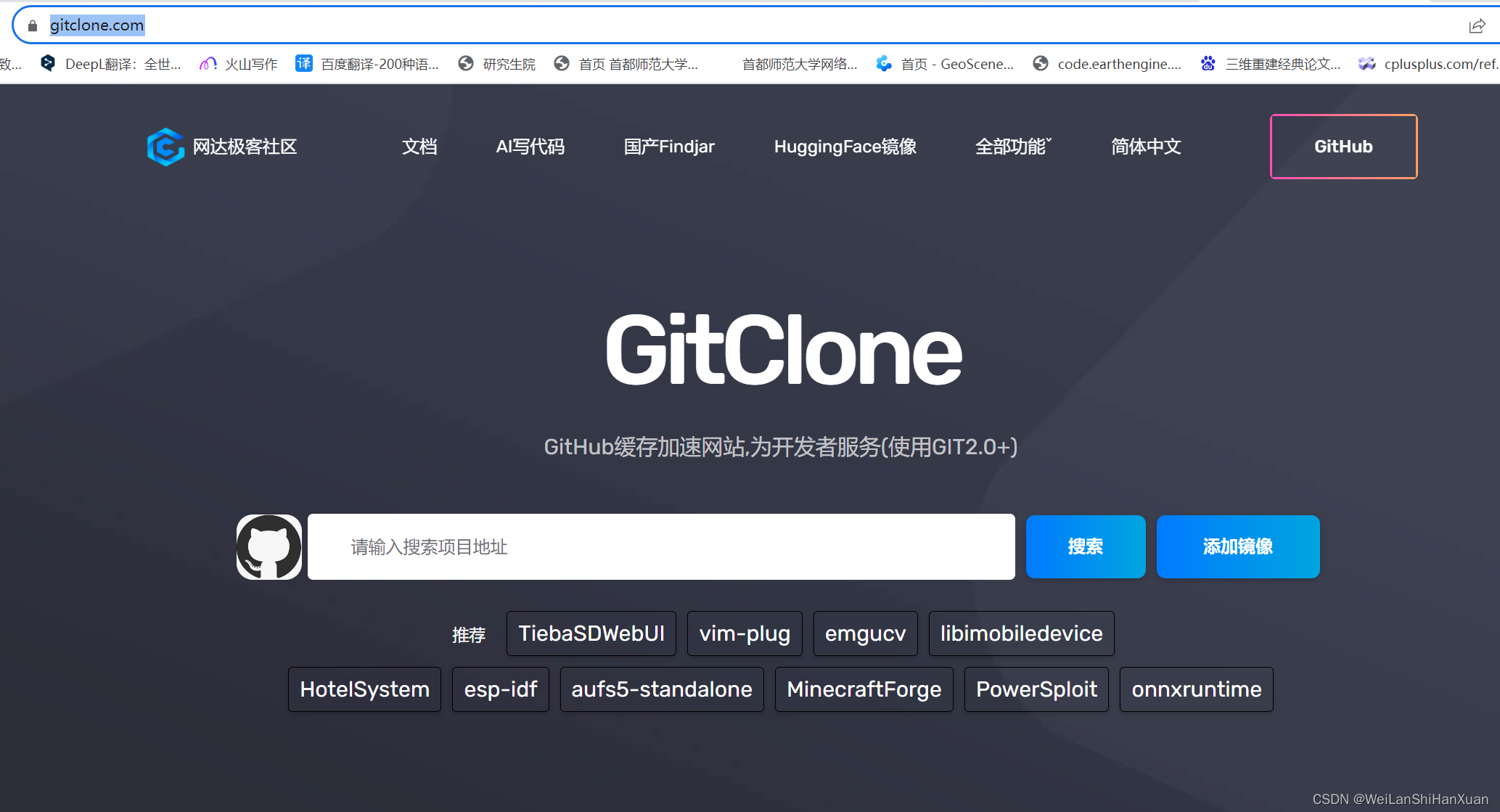Open the HuggingFace镜像 tab

tap(845, 147)
